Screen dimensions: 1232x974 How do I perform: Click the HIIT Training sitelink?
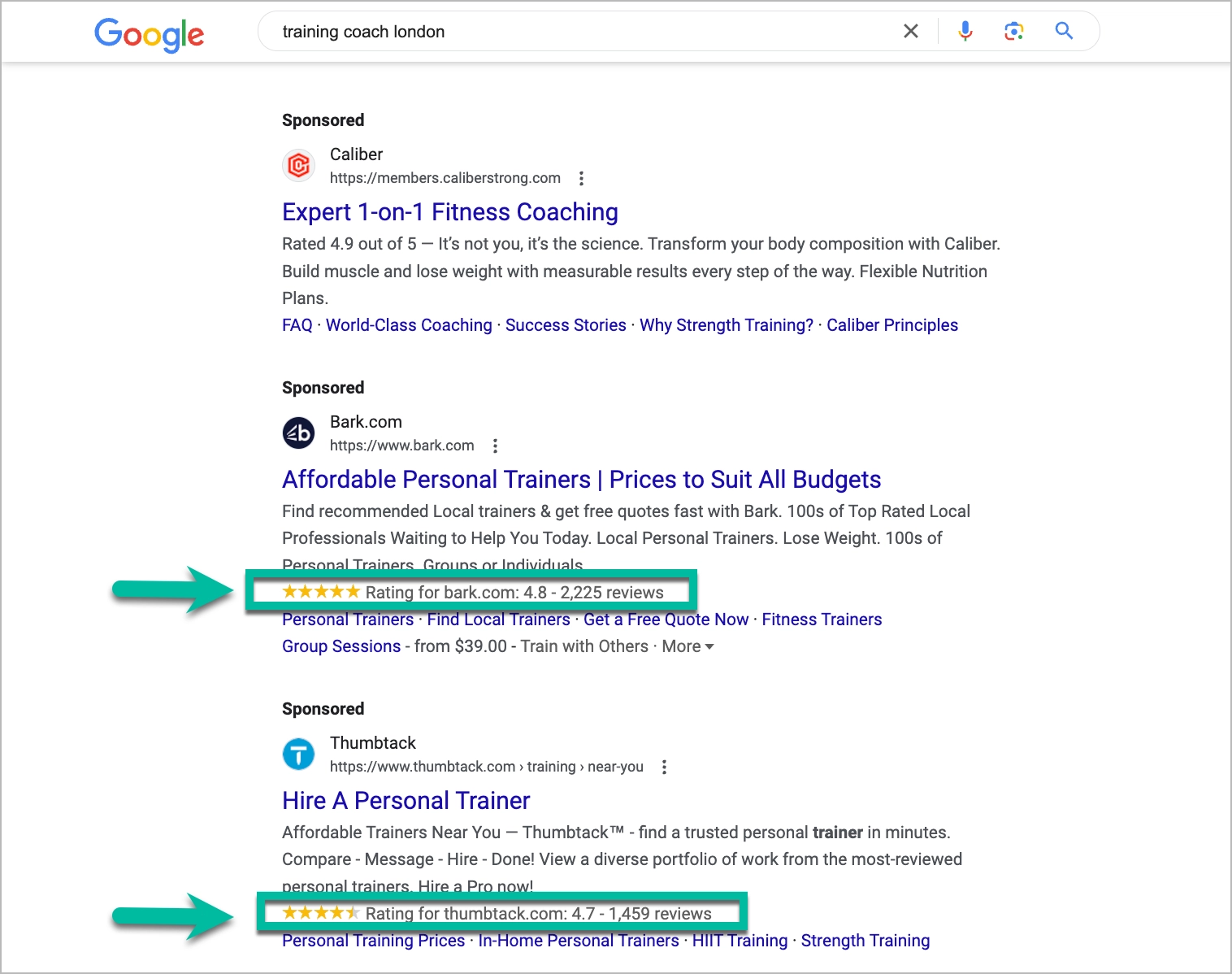coord(740,940)
